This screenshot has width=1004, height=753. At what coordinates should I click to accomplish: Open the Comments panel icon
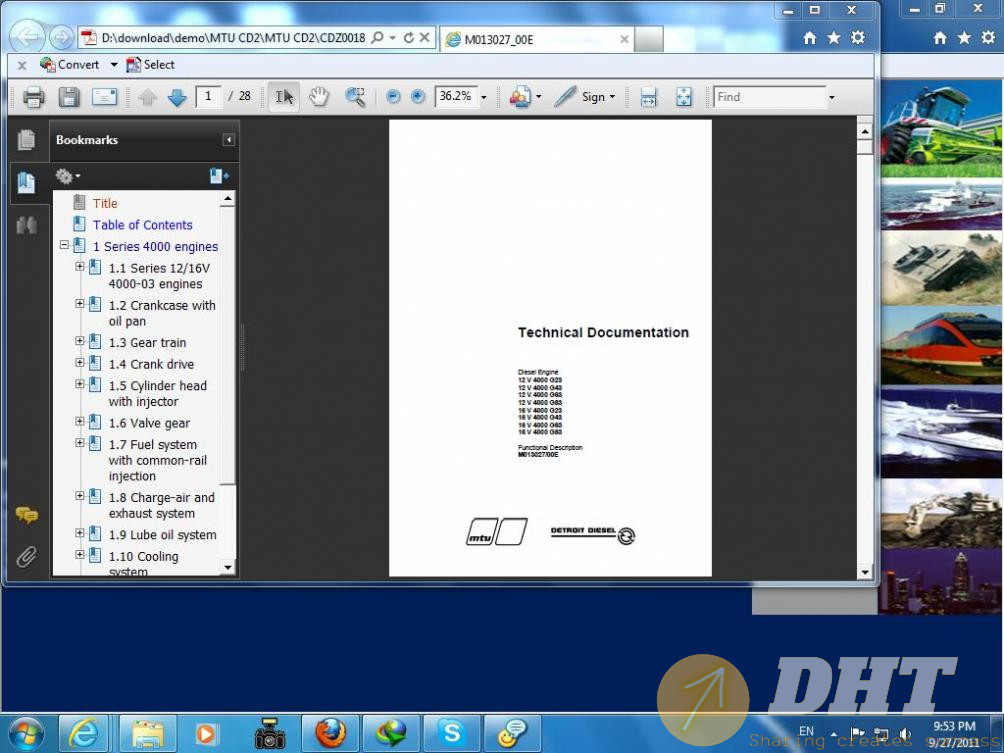tap(27, 515)
